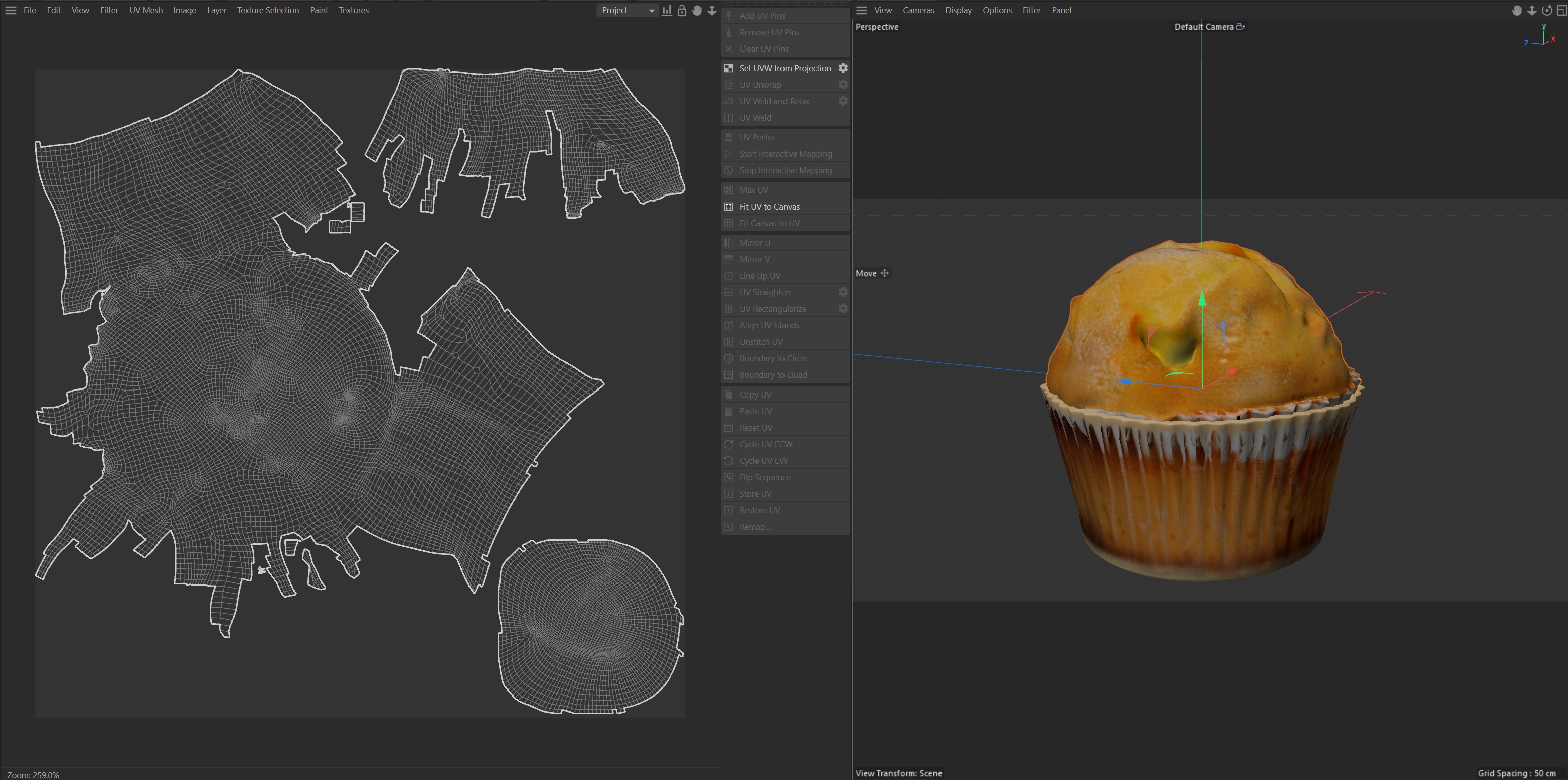The image size is (1568, 780).
Task: Click the toggle active view layout icon
Action: pyautogui.click(x=1561, y=11)
